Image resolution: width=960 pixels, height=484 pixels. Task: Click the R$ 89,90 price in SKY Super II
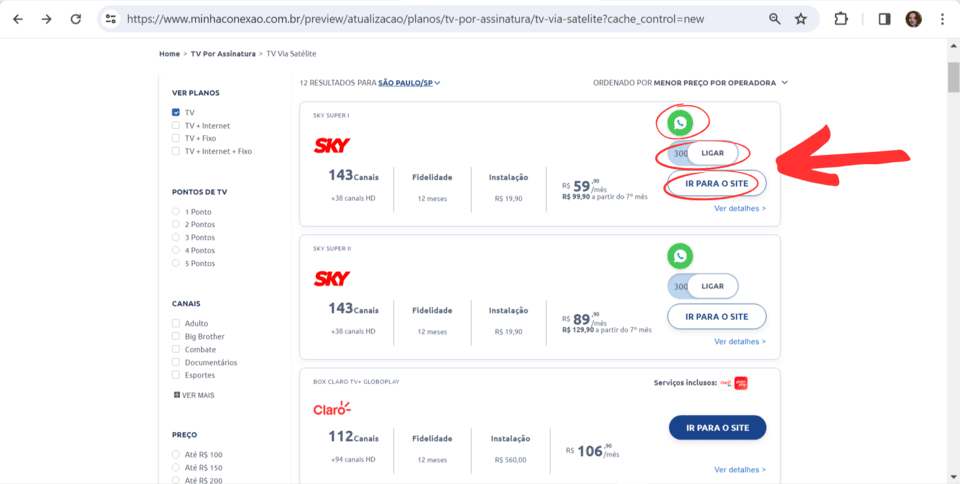[x=585, y=320]
